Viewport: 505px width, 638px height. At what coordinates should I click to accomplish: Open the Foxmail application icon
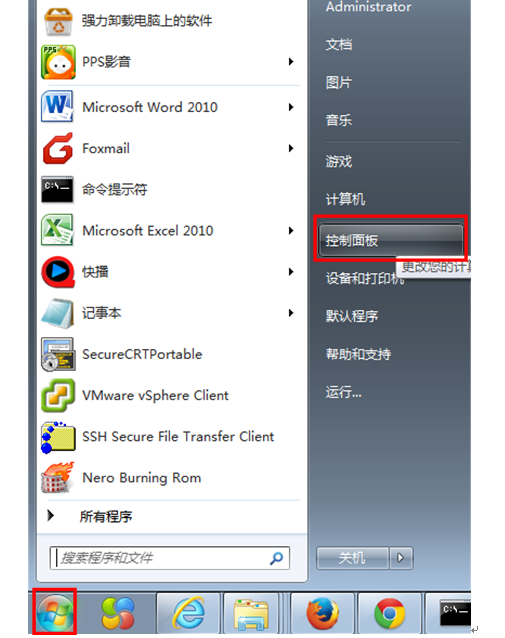pyautogui.click(x=57, y=148)
